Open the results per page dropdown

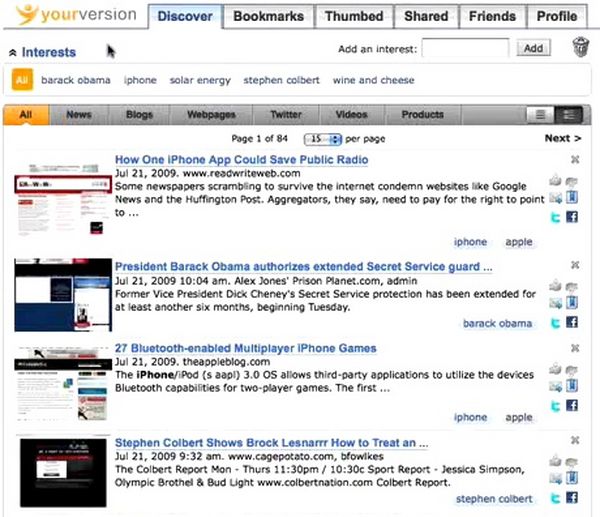(x=322, y=139)
